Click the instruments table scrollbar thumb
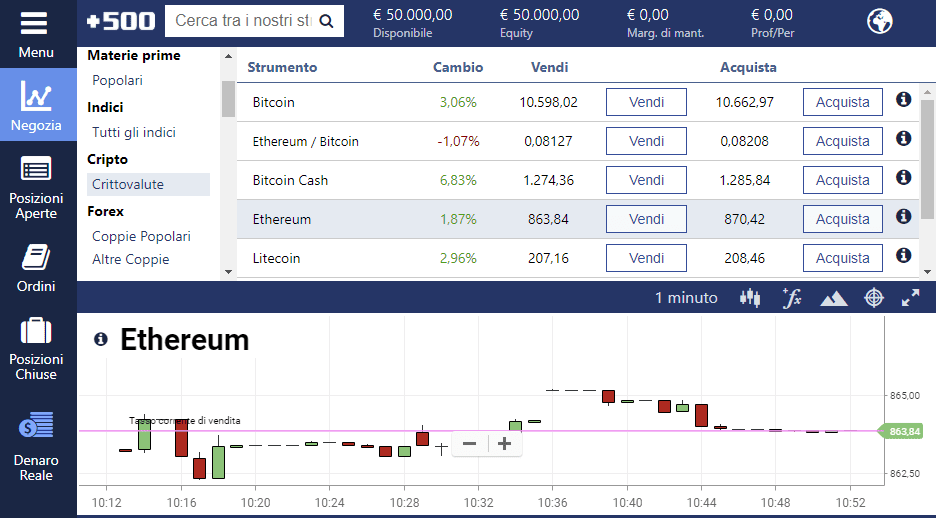Viewport: 936px width, 518px height. click(x=927, y=160)
